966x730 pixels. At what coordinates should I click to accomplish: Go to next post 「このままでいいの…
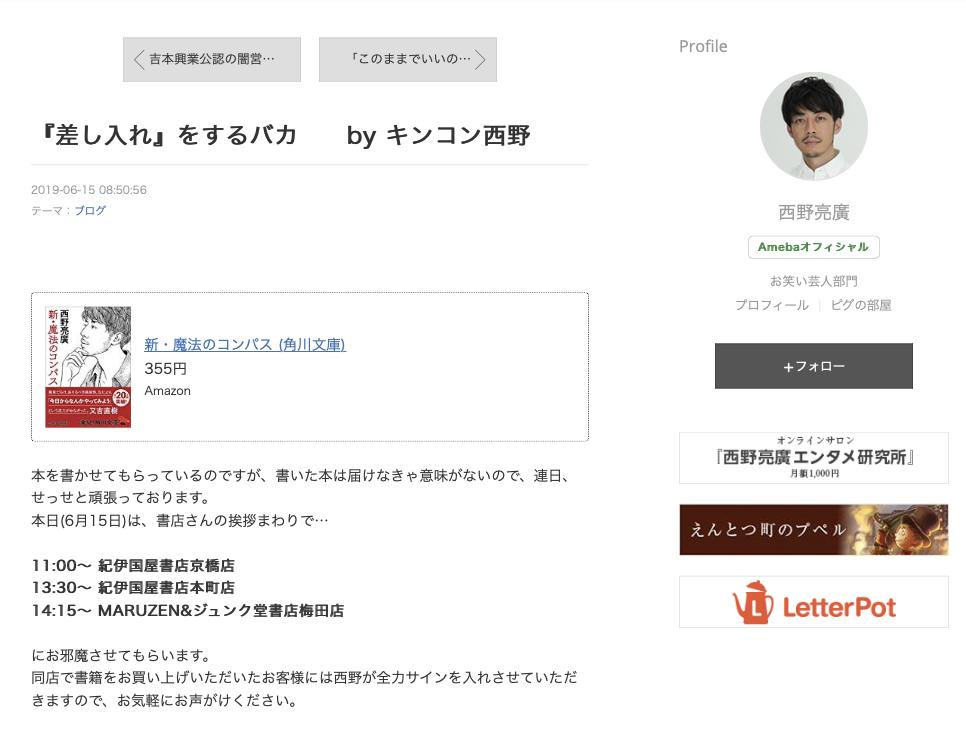pyautogui.click(x=408, y=59)
